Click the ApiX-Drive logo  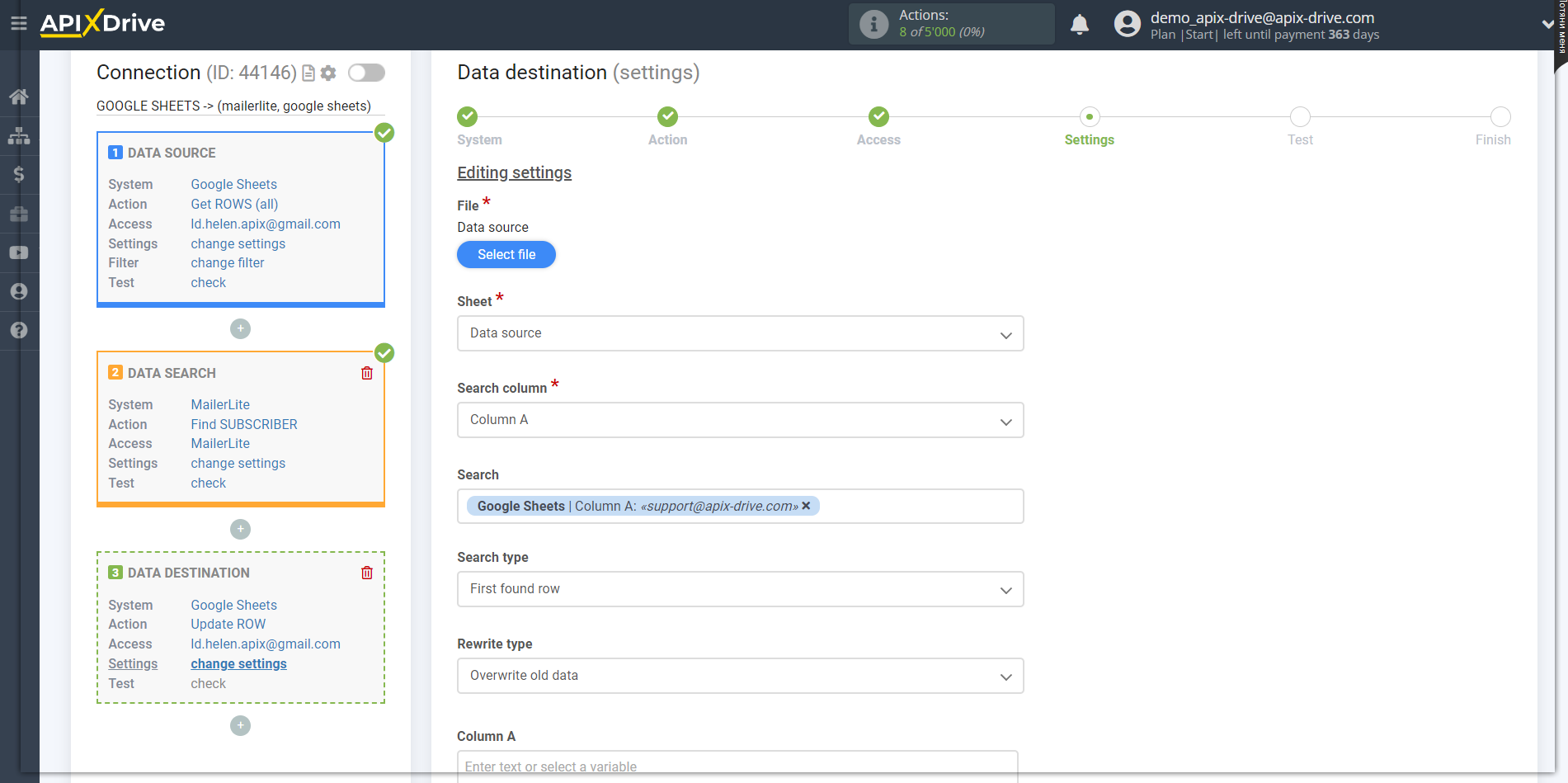point(102,23)
